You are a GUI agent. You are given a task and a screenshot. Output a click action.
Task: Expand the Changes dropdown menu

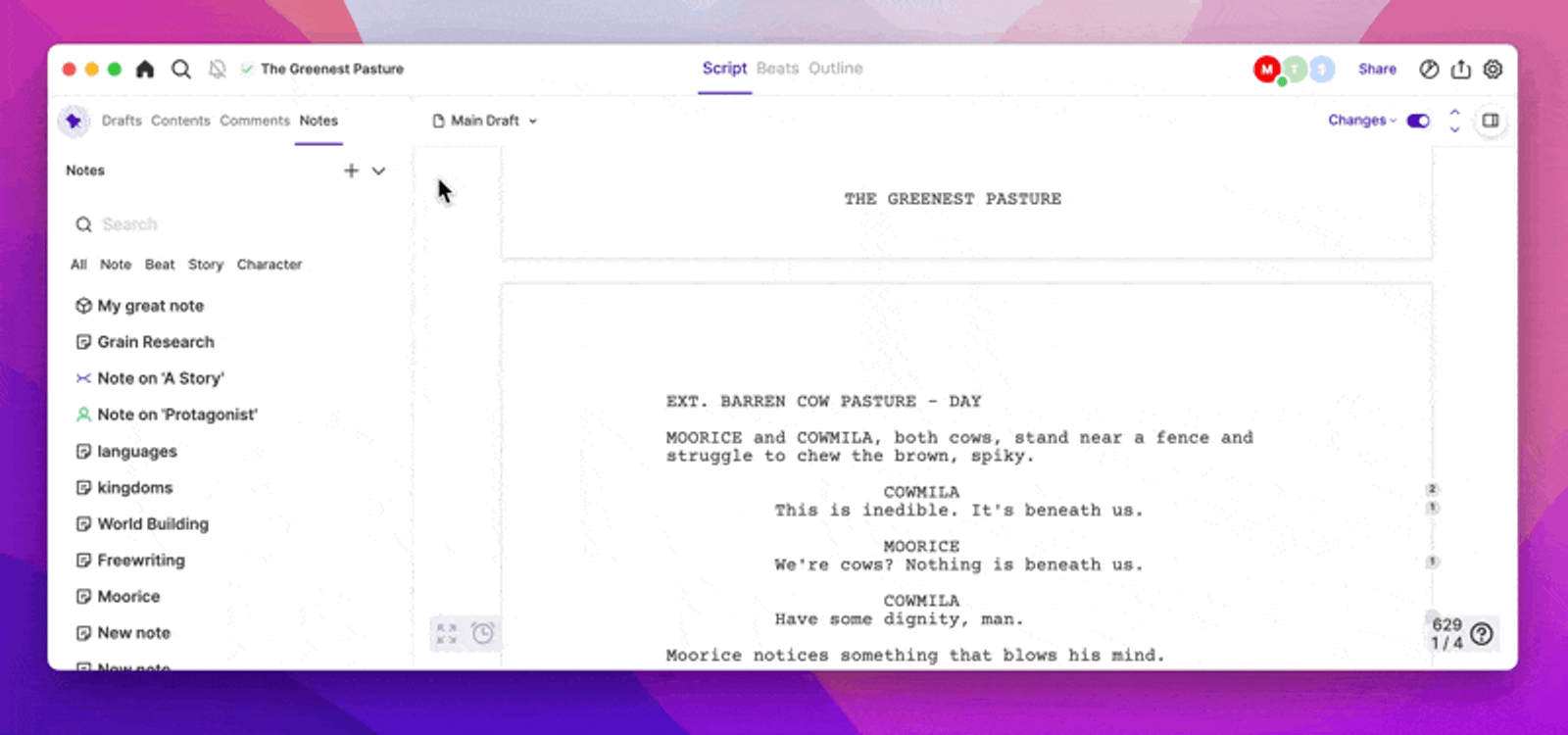[1362, 121]
